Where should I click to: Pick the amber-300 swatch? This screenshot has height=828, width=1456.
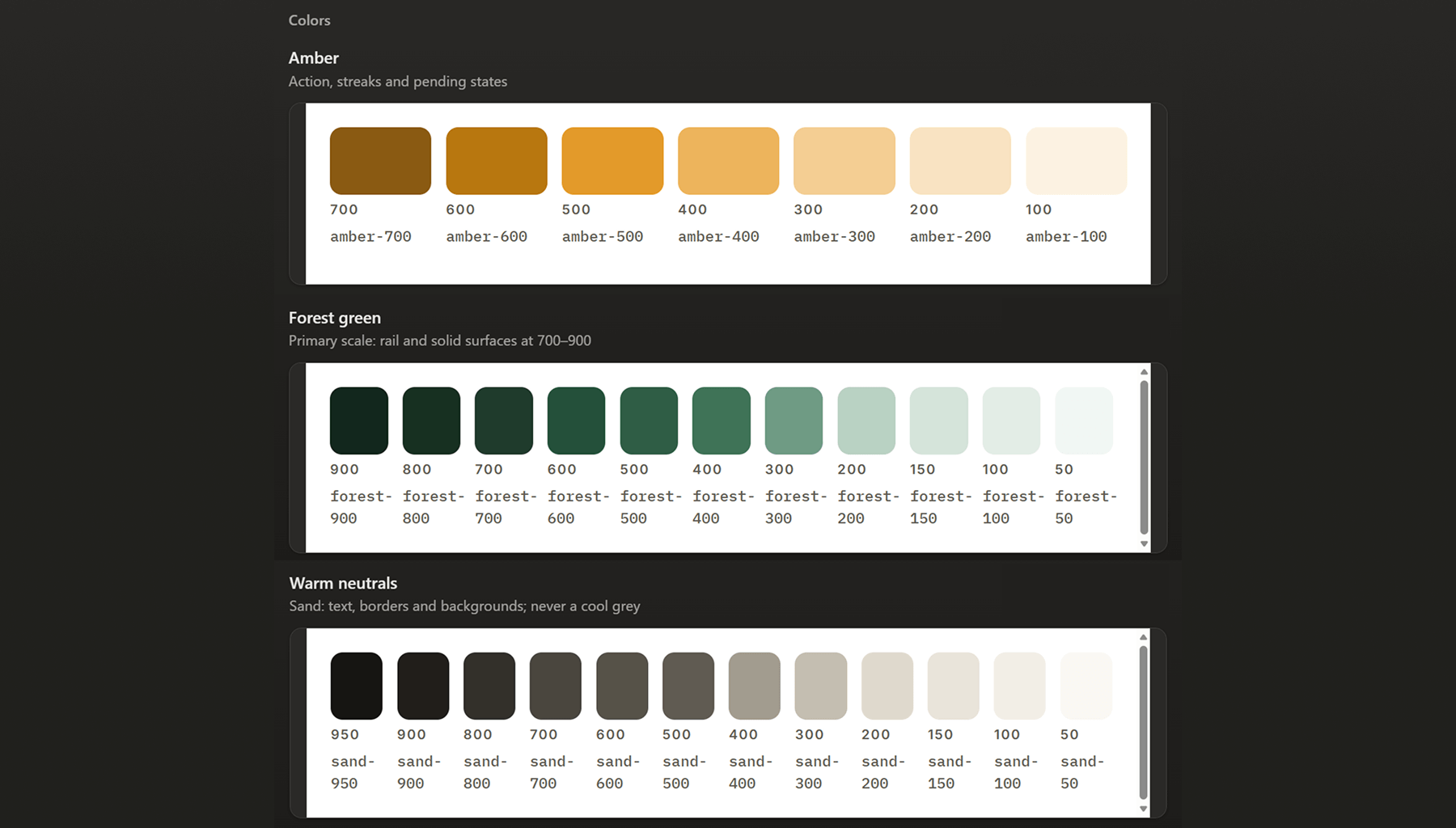pyautogui.click(x=844, y=161)
